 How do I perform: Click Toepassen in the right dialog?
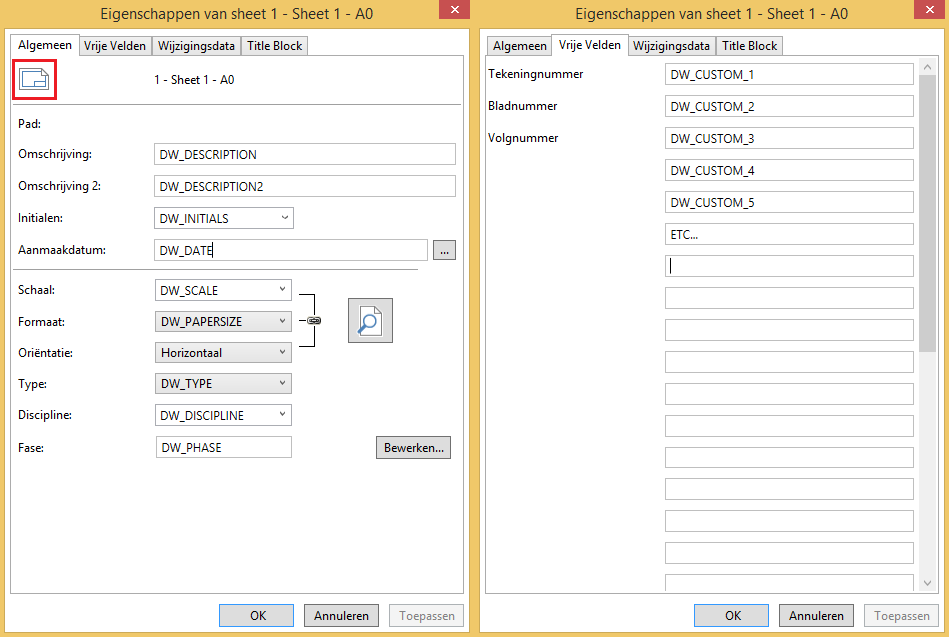click(902, 616)
